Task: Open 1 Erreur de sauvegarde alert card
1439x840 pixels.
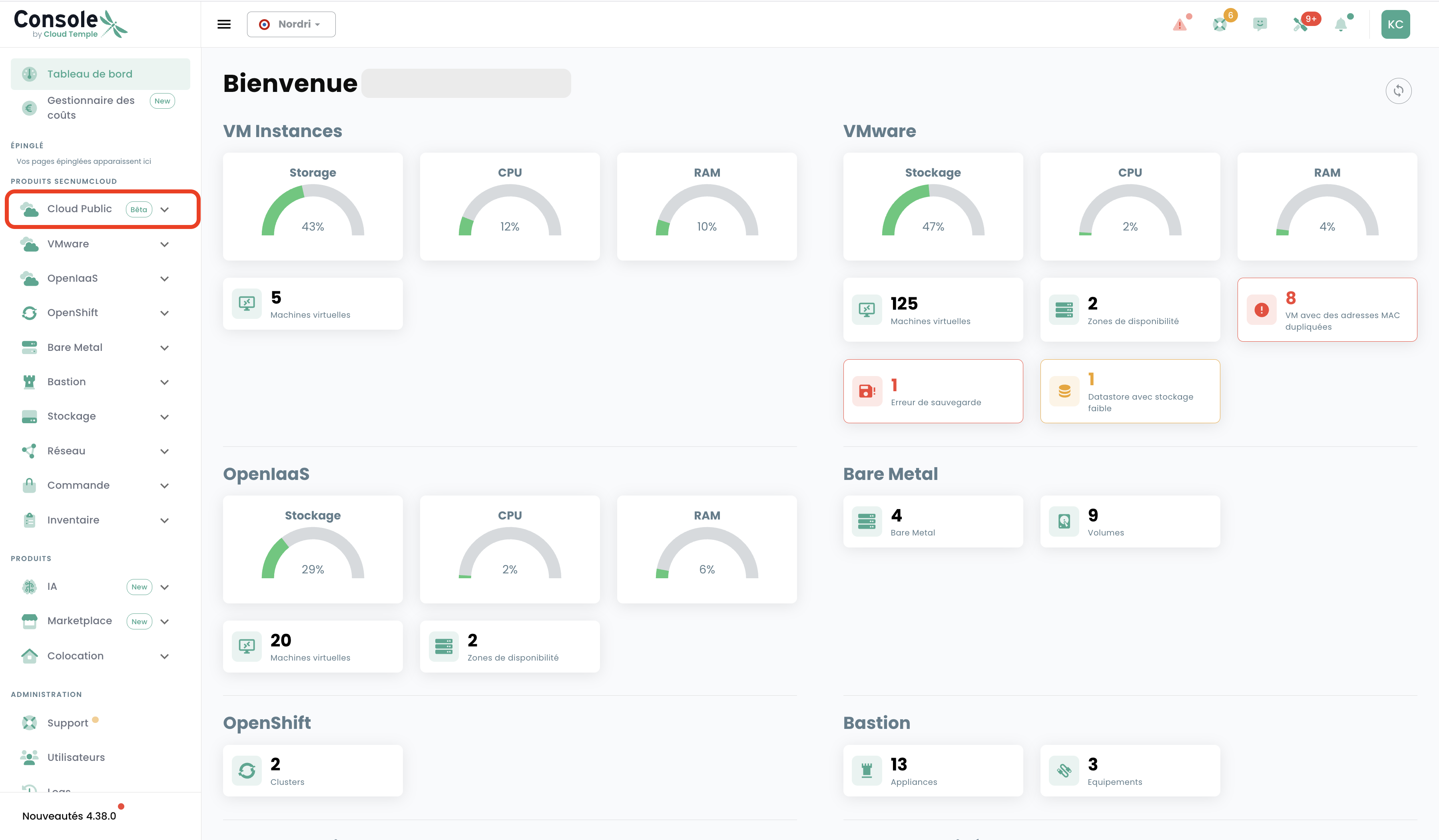Action: [933, 391]
